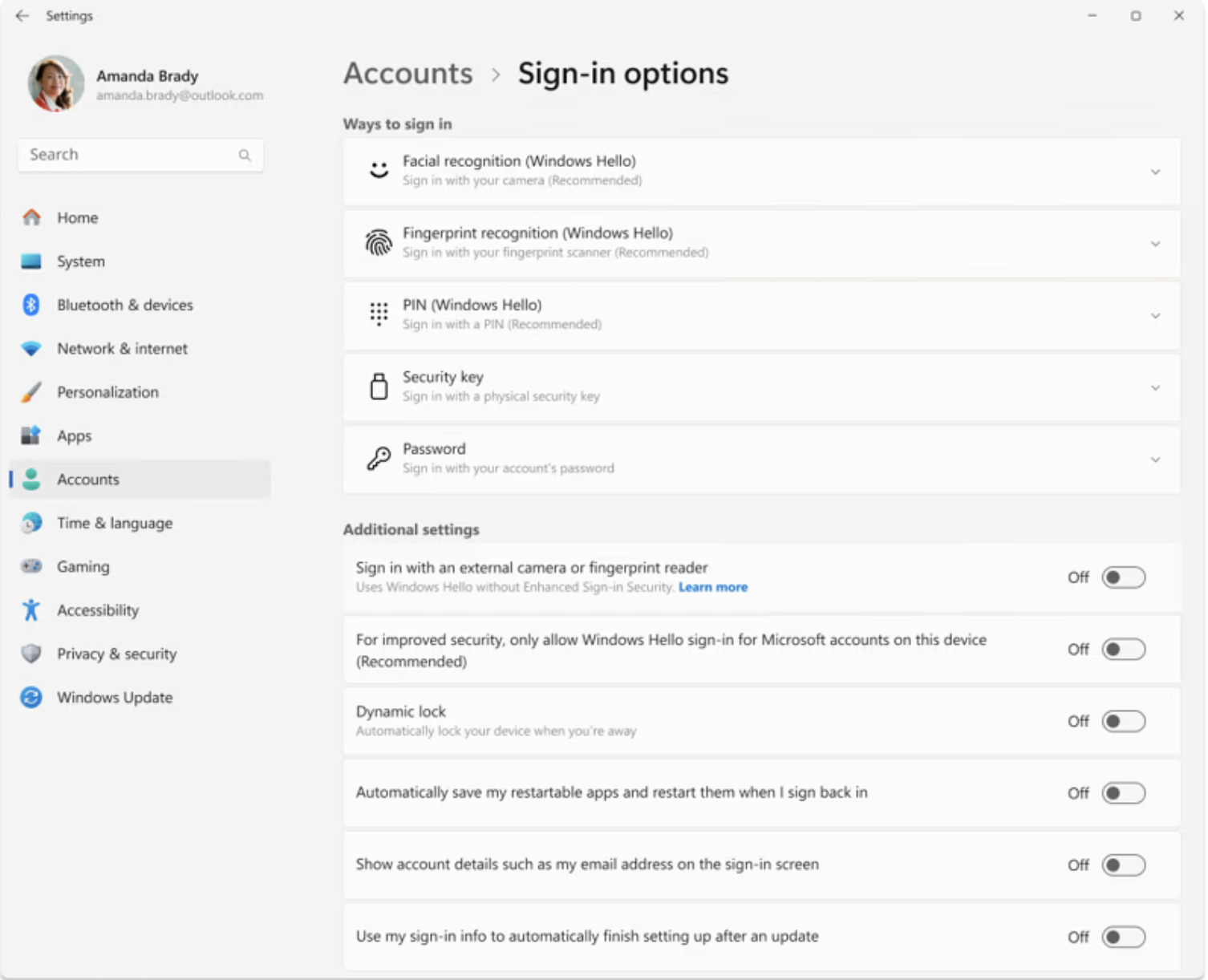This screenshot has width=1208, height=980.
Task: Click the back arrow in the title bar
Action: tap(22, 15)
